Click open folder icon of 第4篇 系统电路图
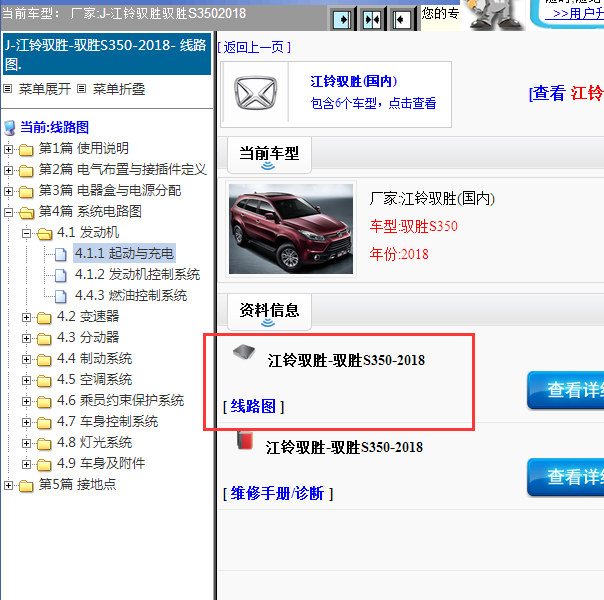 (26, 213)
